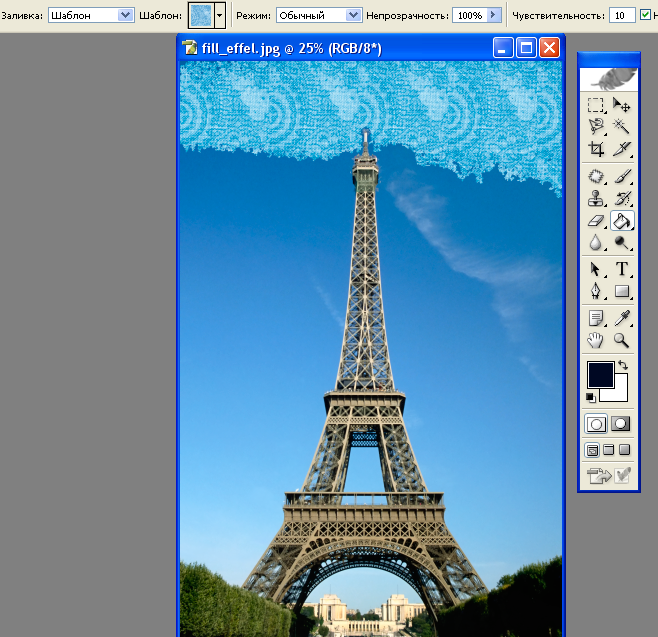This screenshot has height=637, width=658.
Task: Select the Eraser tool
Action: (x=595, y=221)
